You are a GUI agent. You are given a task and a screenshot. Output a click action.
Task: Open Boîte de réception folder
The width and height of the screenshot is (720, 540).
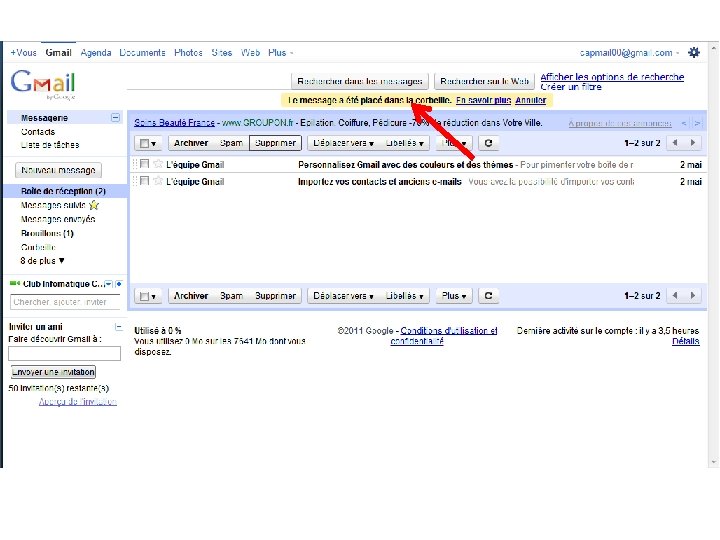[x=63, y=191]
